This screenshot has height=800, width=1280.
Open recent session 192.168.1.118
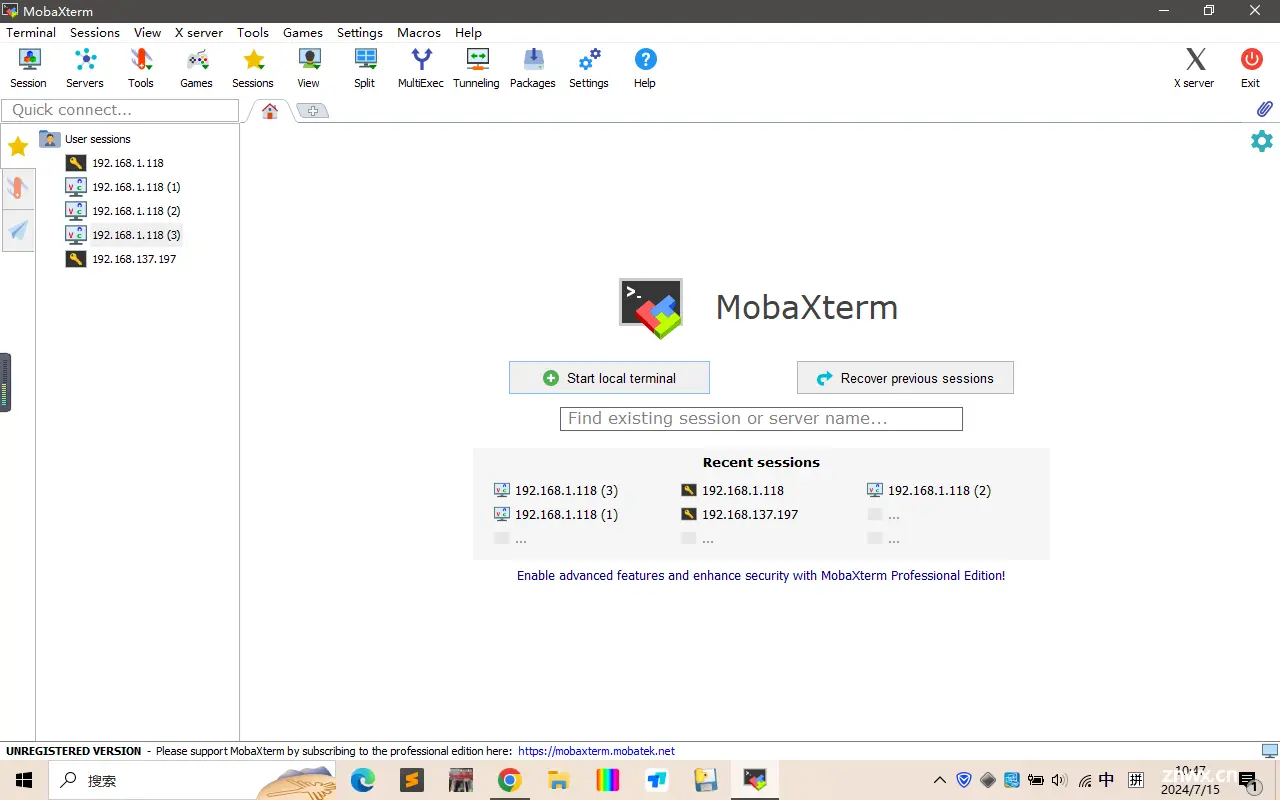click(733, 491)
